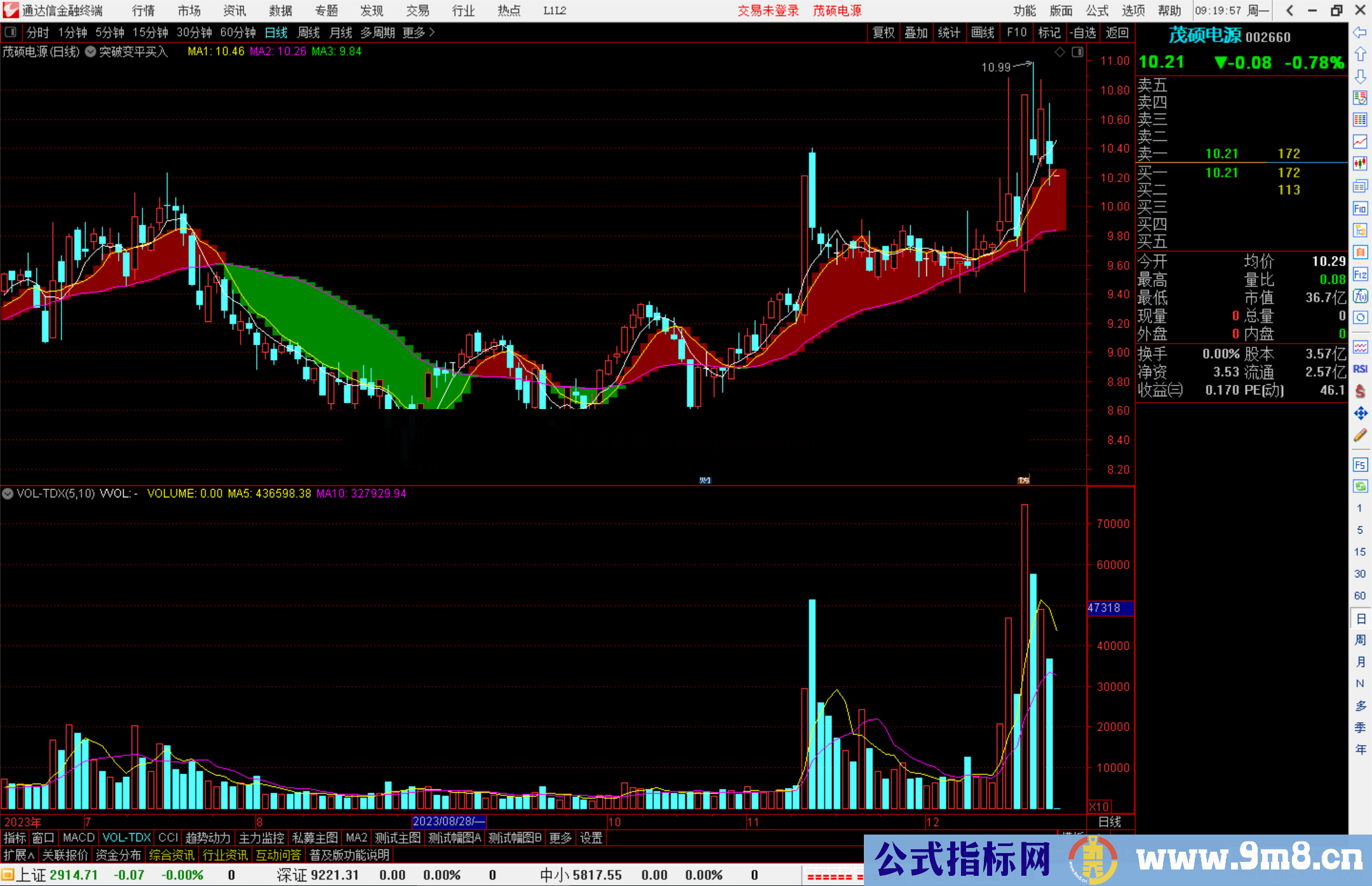1372x886 pixels.
Task: Expand the 更多 period options
Action: (x=419, y=32)
